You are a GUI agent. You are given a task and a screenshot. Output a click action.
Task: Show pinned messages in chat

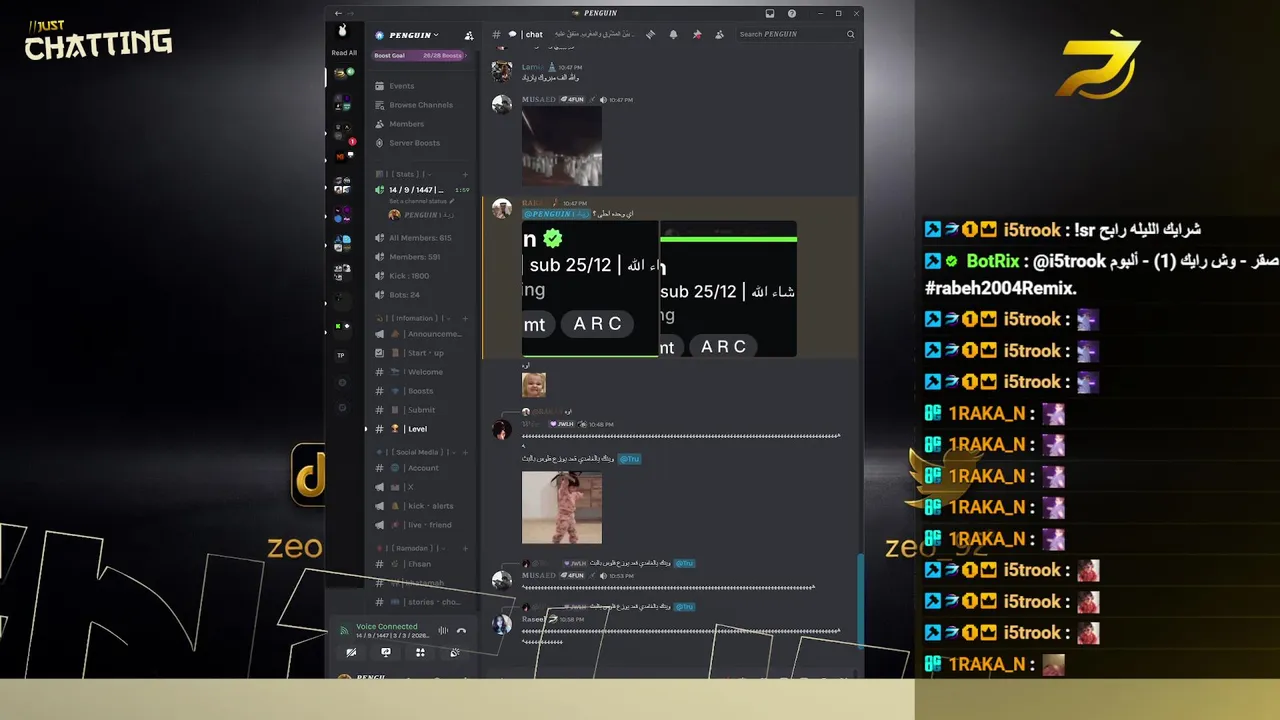[697, 34]
